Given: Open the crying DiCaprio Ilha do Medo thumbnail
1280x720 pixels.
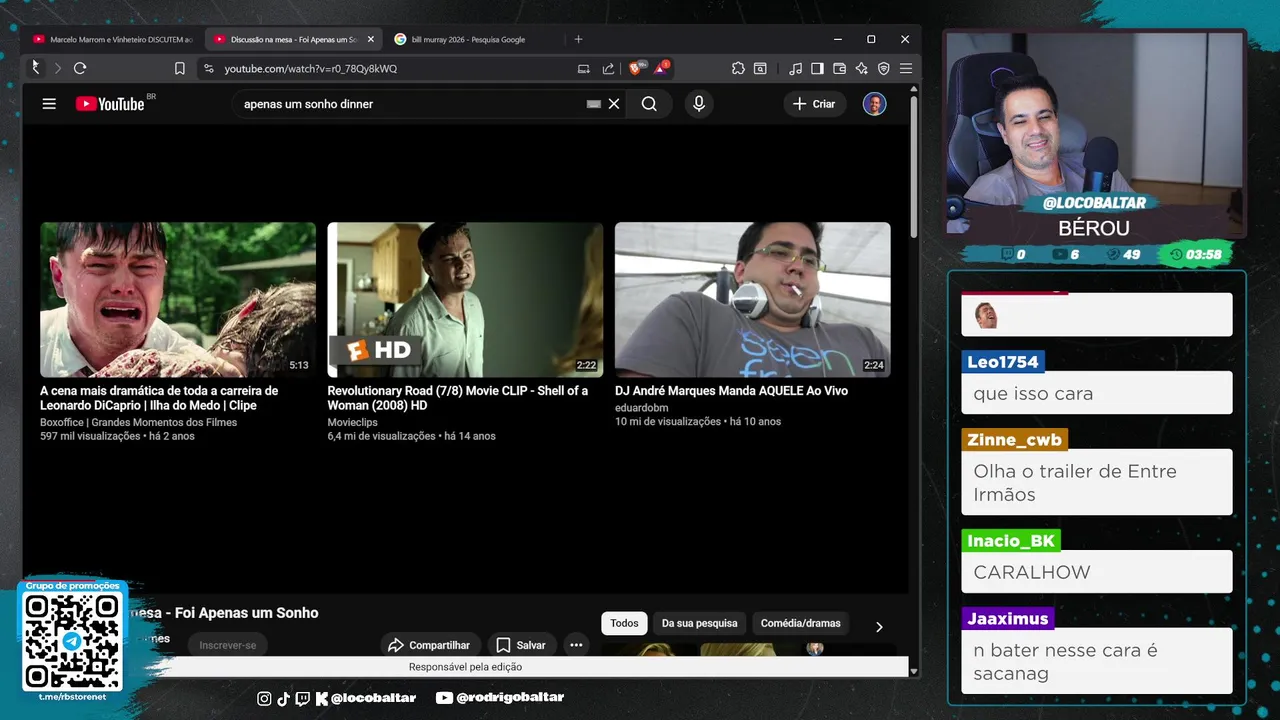Looking at the screenshot, I should (x=178, y=299).
